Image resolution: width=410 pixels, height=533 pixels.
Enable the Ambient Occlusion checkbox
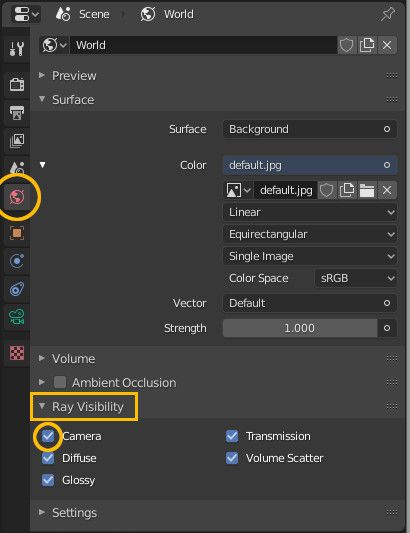point(60,382)
